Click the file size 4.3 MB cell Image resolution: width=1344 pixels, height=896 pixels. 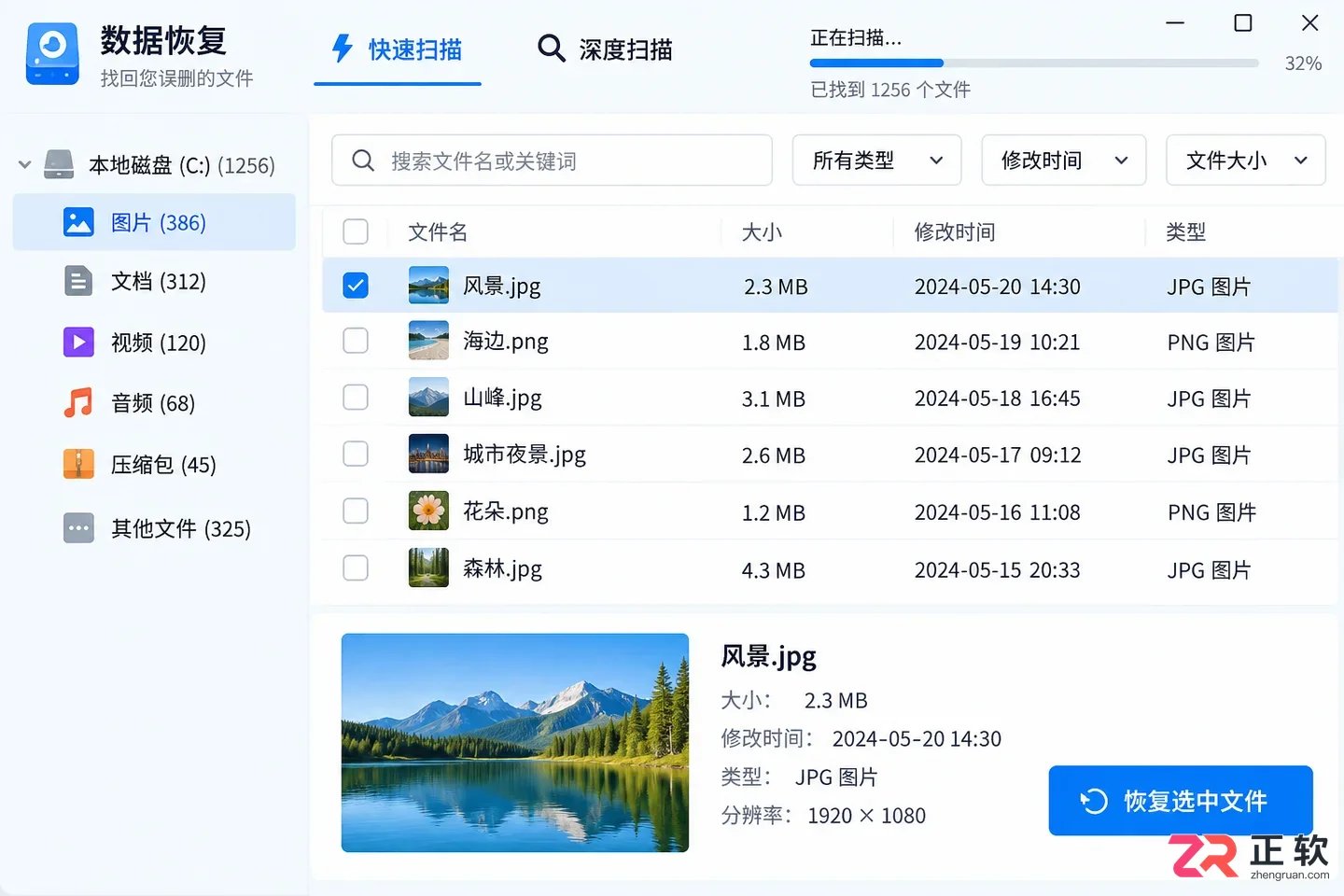774,570
